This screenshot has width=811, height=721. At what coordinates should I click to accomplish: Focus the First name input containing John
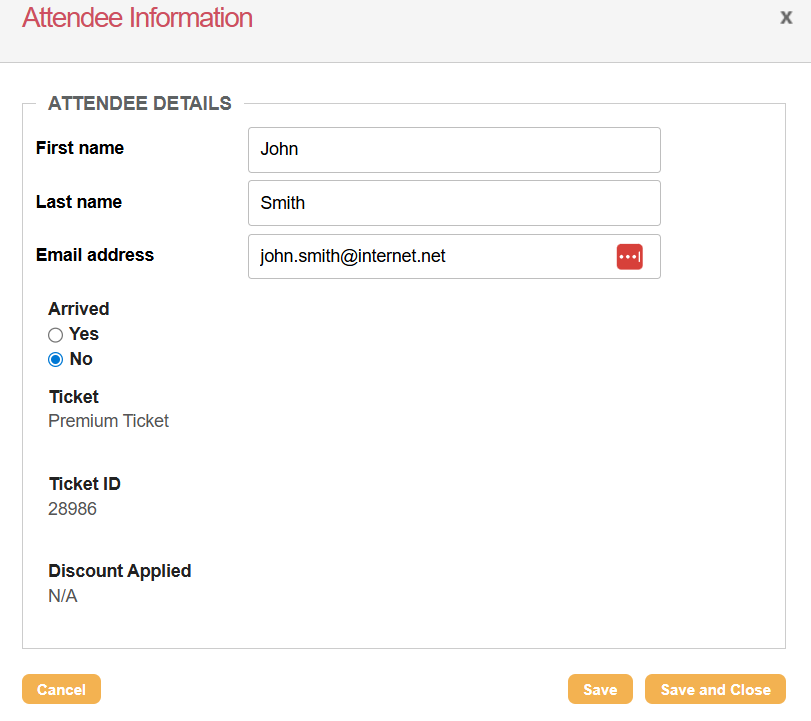pyautogui.click(x=454, y=150)
